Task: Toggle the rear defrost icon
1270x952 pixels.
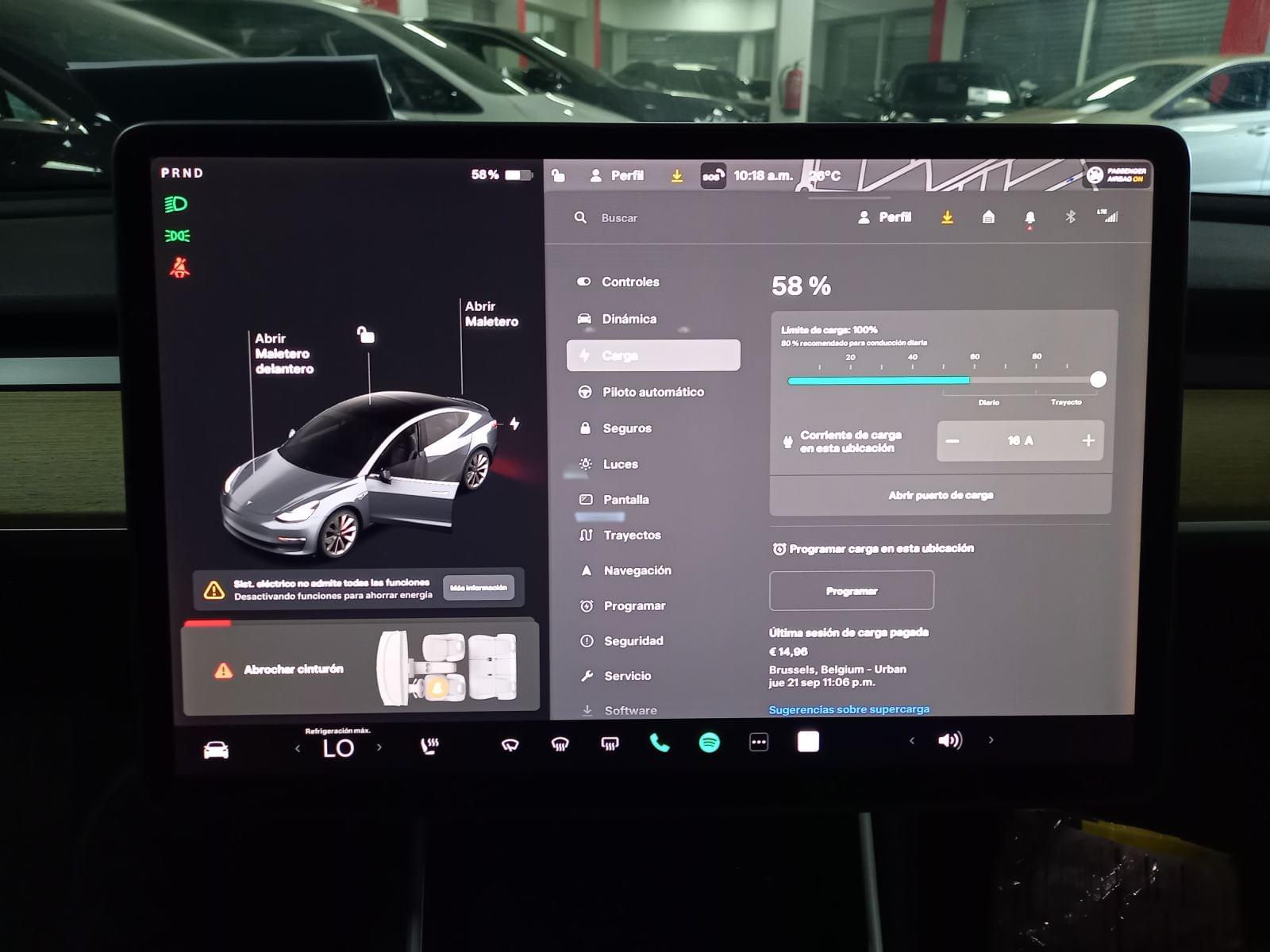Action: click(x=610, y=743)
